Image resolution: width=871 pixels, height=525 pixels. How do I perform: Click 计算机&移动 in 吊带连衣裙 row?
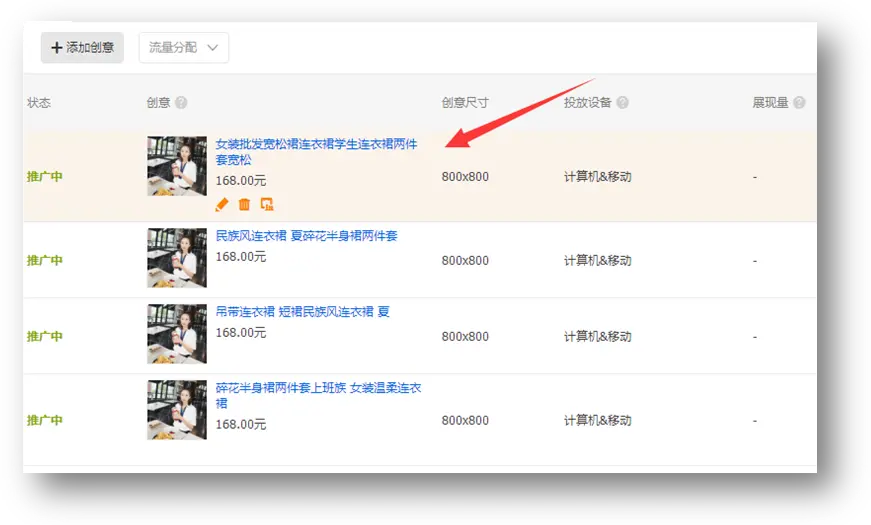pos(598,337)
